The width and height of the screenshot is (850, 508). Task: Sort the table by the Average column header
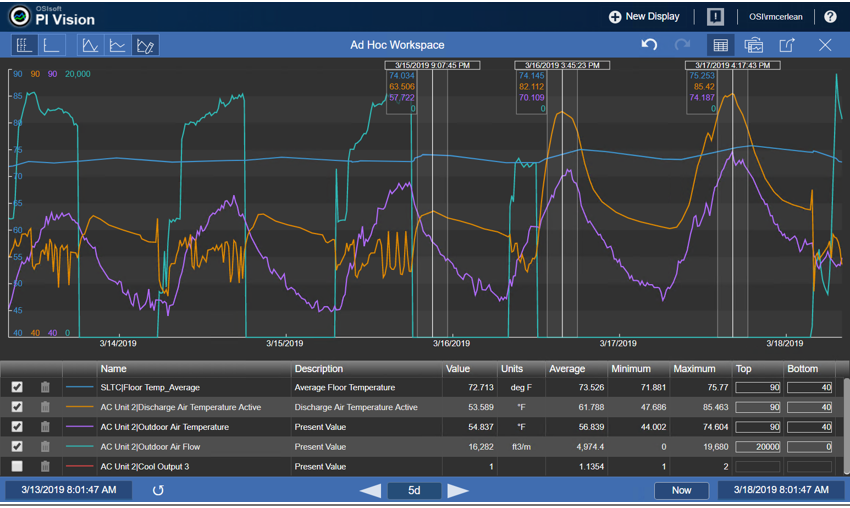coord(567,369)
